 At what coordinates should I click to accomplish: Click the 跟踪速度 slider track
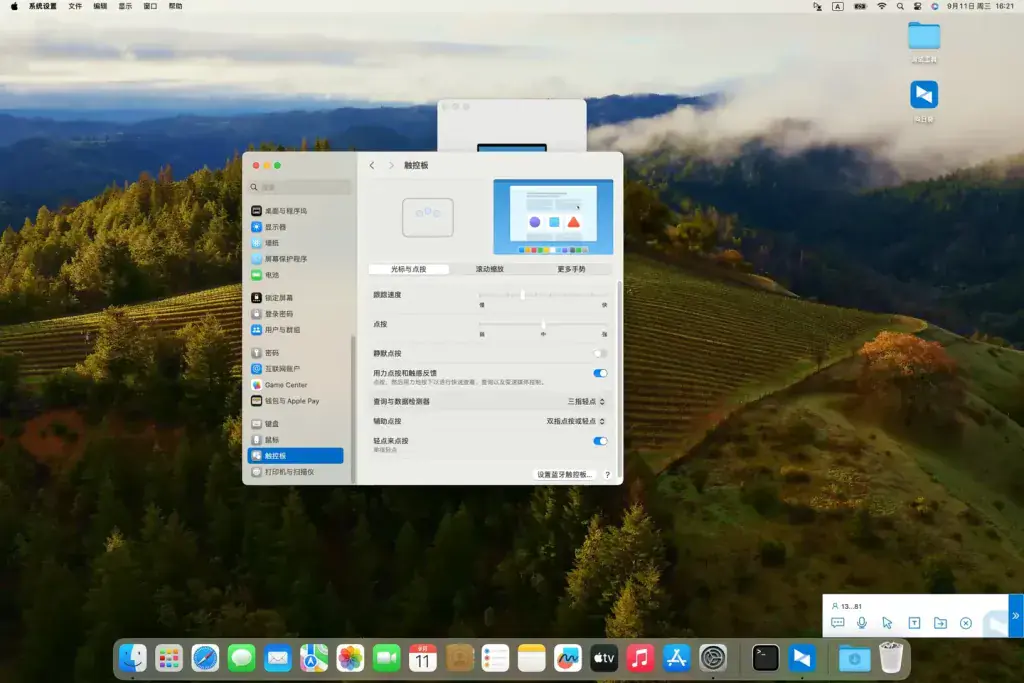543,295
